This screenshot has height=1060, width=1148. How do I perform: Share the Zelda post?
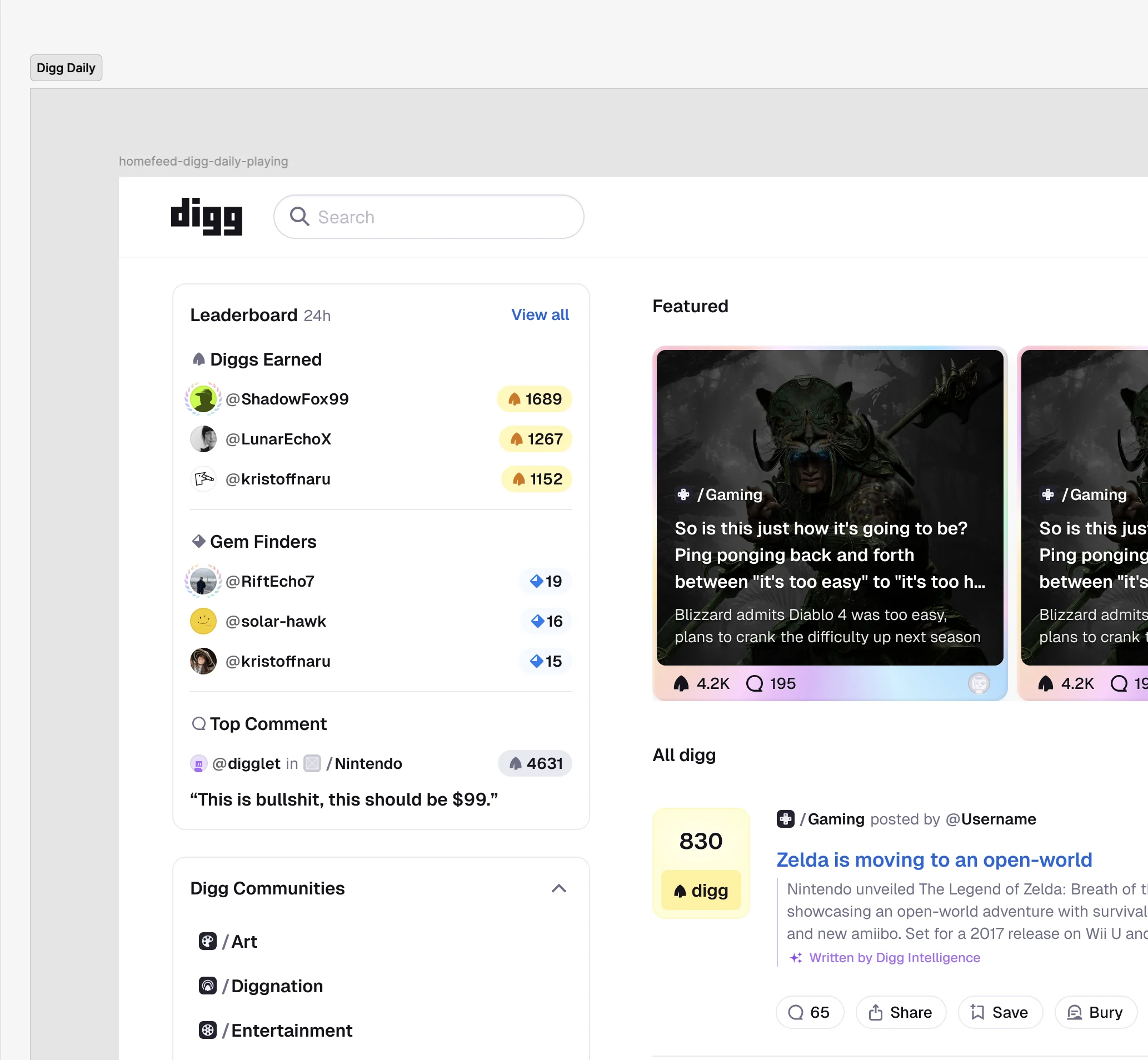coord(900,1012)
